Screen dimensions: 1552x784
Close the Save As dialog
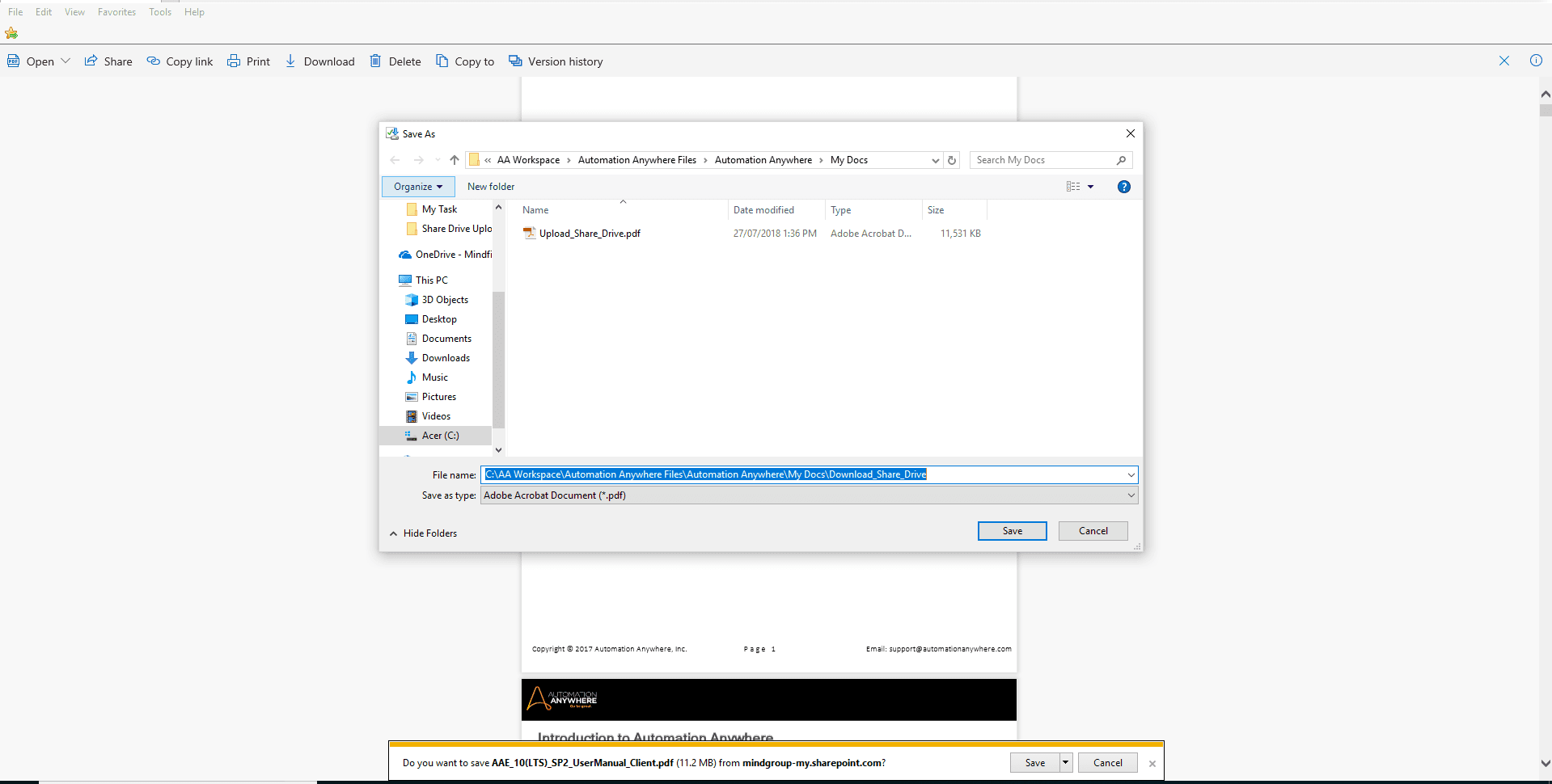(1131, 133)
